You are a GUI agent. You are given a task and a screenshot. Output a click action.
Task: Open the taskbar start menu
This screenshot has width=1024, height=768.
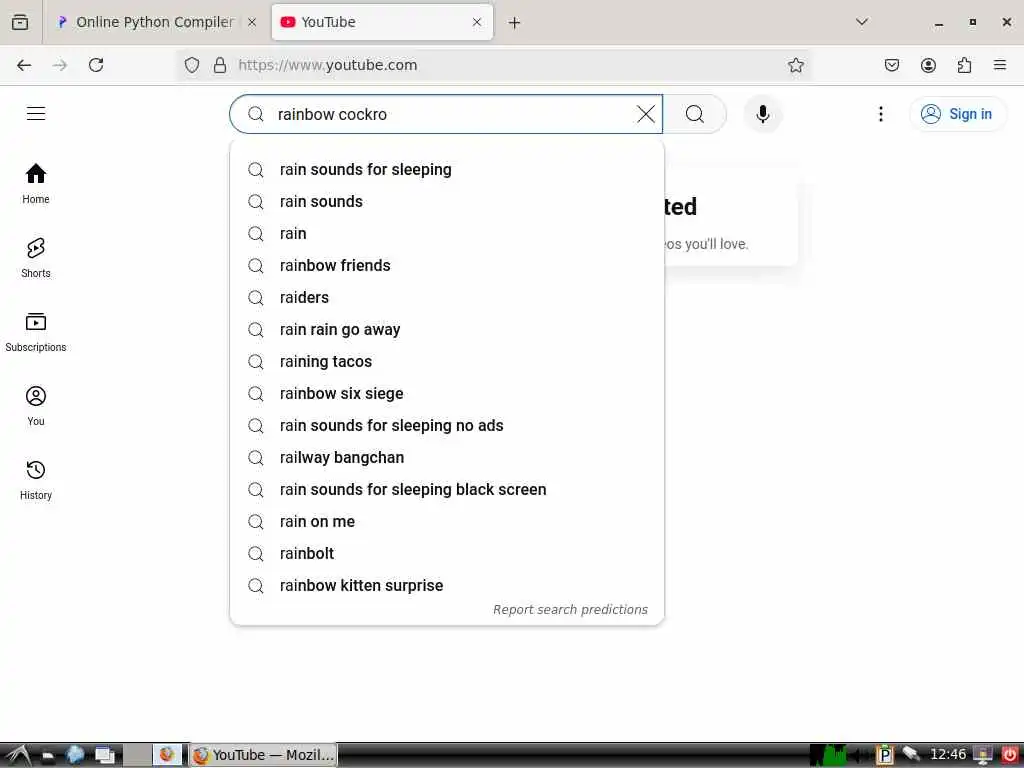(x=18, y=755)
